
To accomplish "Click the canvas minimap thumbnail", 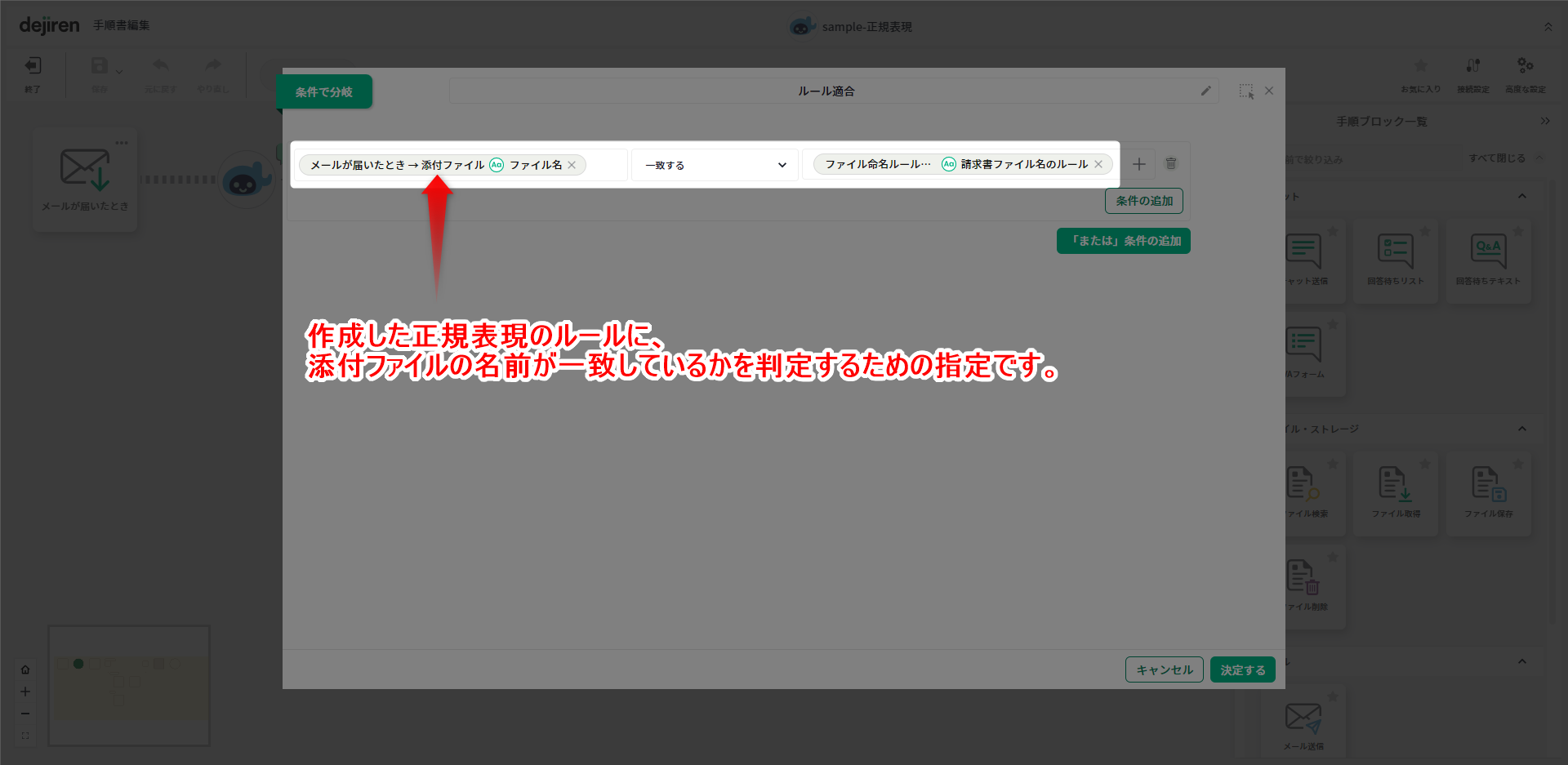I will point(129,686).
